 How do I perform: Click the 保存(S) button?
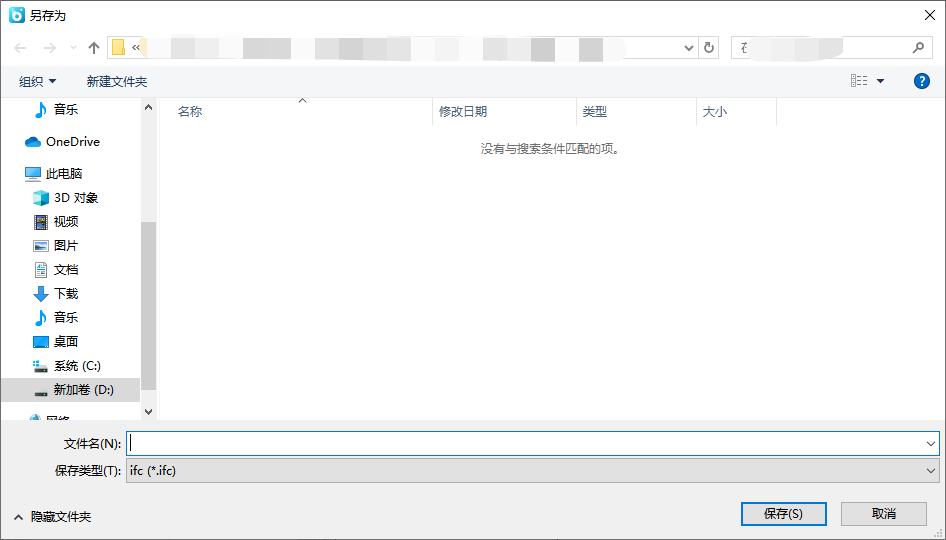(x=784, y=513)
